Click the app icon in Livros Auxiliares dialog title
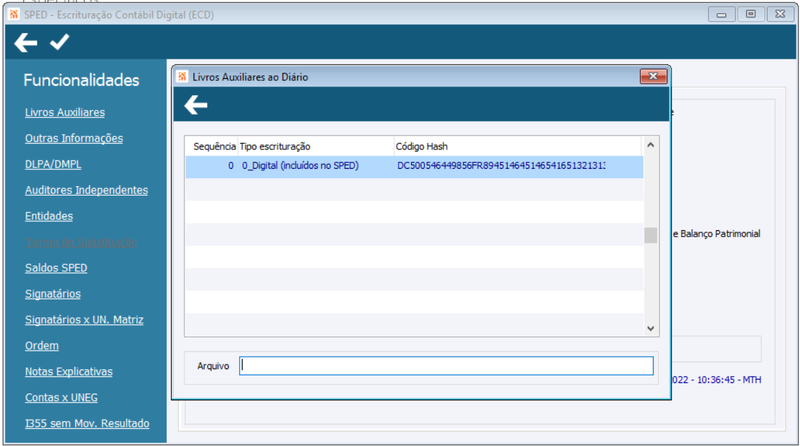The height and width of the screenshot is (446, 800). [x=182, y=77]
